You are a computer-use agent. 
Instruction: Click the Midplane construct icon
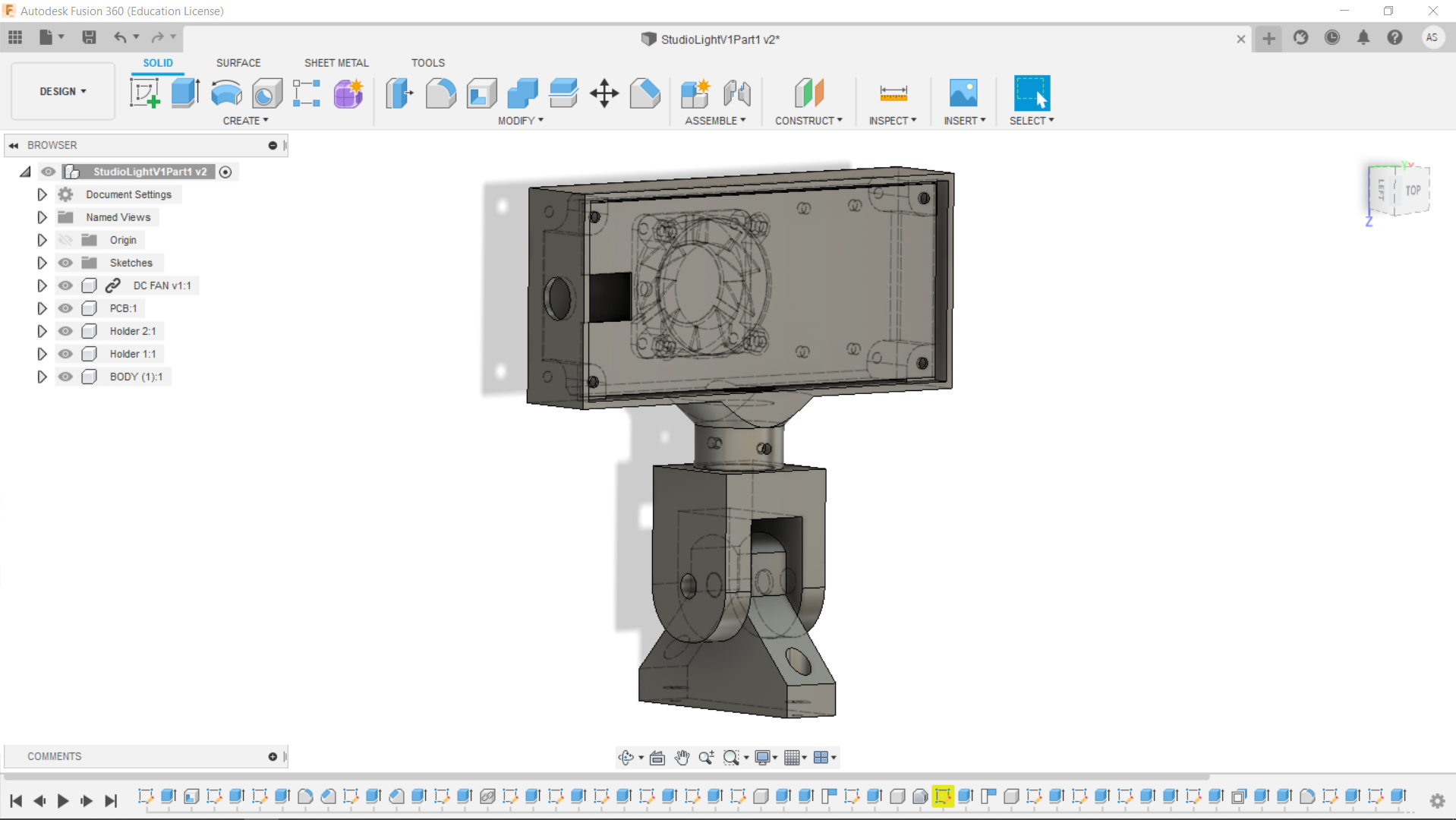809,93
